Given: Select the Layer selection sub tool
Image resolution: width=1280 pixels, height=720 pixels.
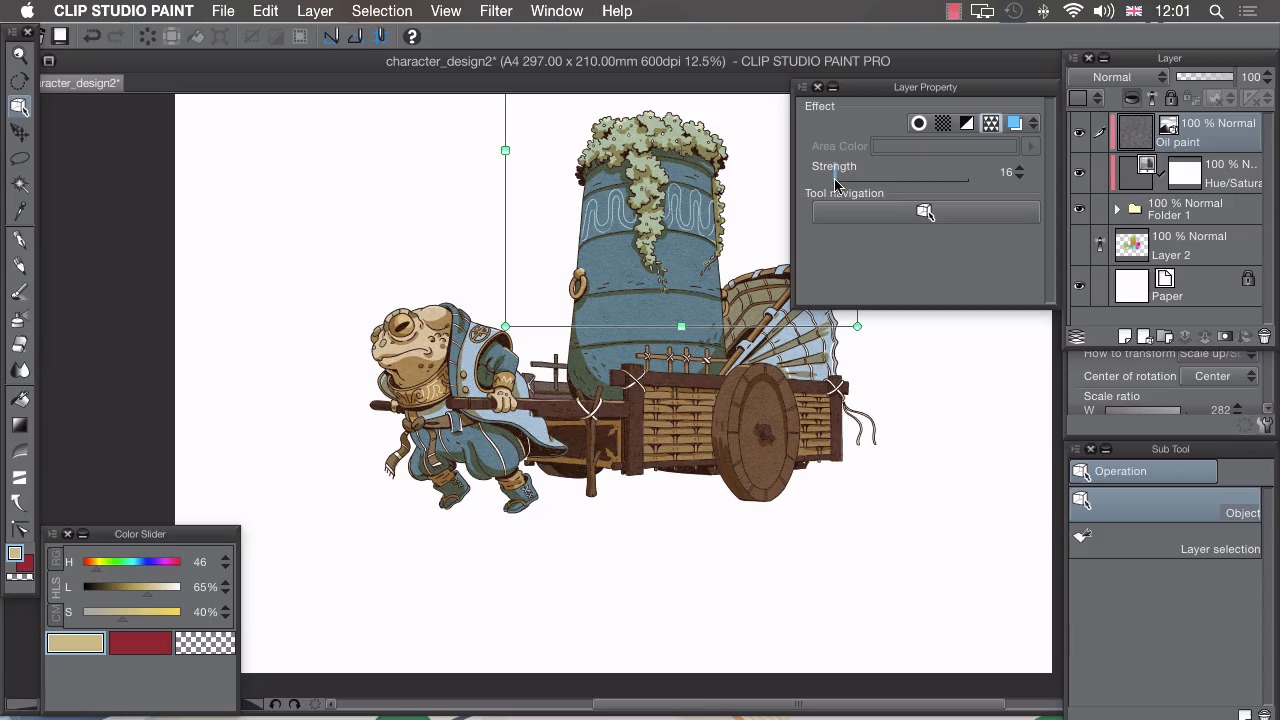Looking at the screenshot, I should click(x=1165, y=540).
